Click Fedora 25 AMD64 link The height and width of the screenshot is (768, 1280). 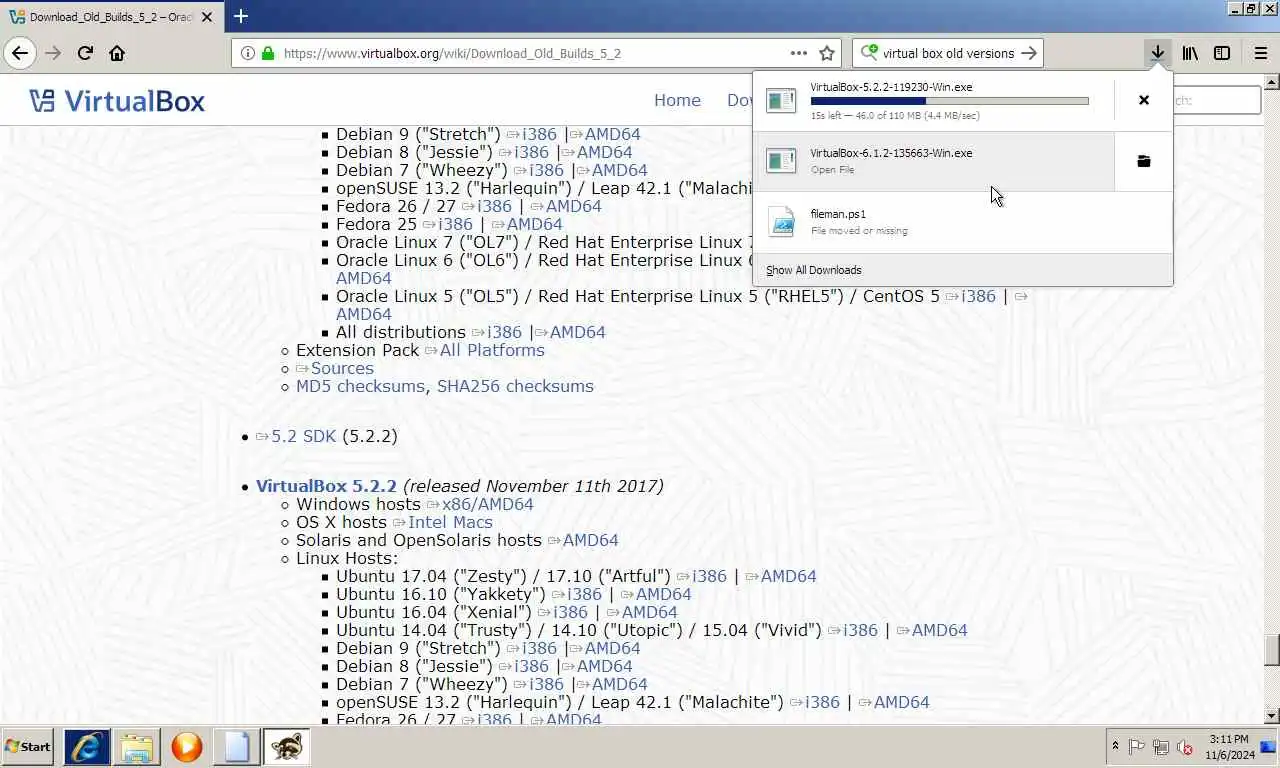[x=534, y=224]
